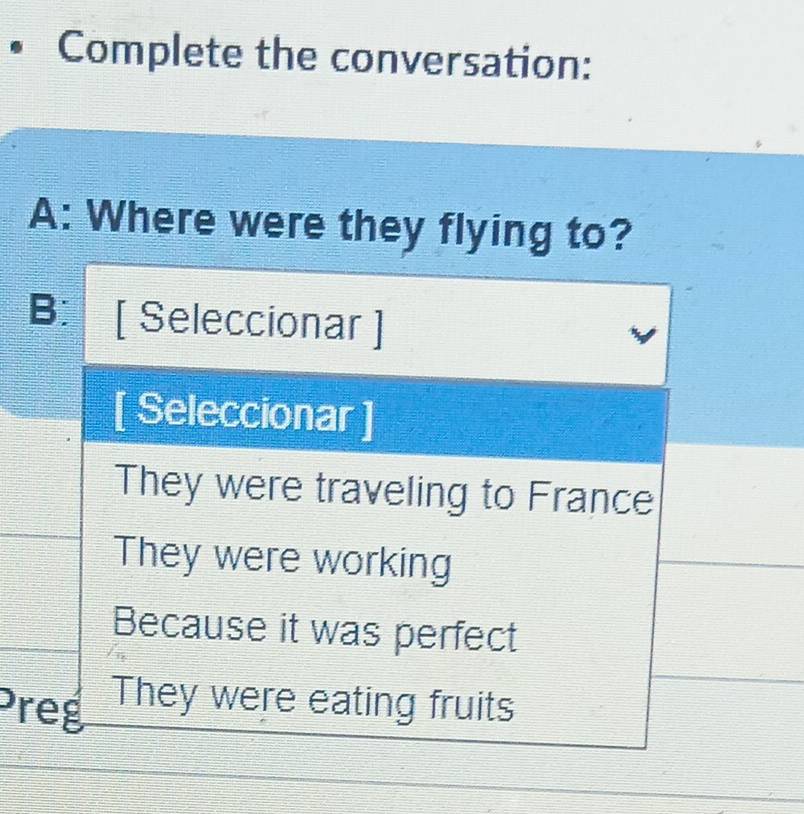Choose "They were eating fruits" option
This screenshot has width=804, height=814.
314,702
